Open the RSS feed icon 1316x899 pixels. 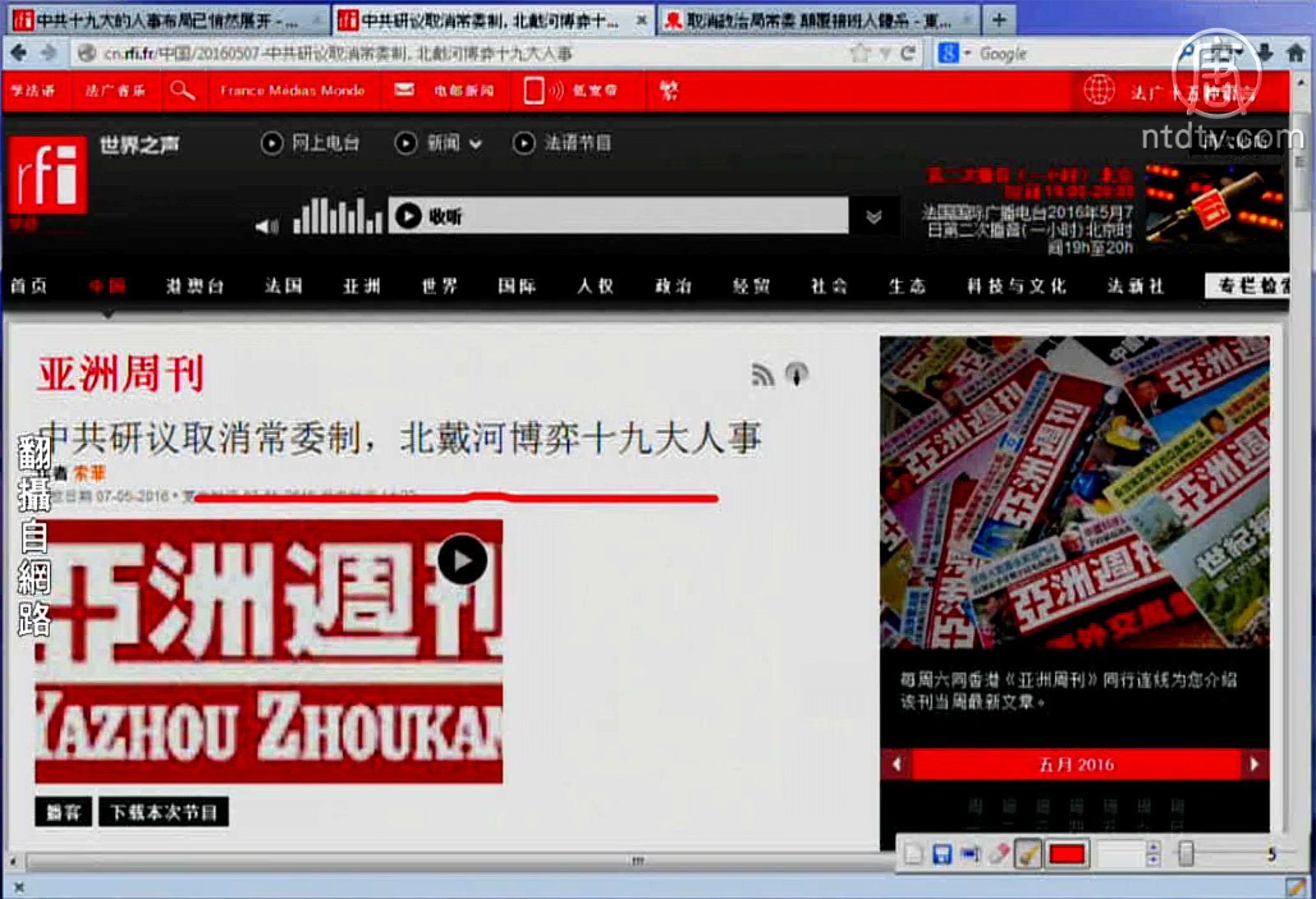[x=762, y=375]
